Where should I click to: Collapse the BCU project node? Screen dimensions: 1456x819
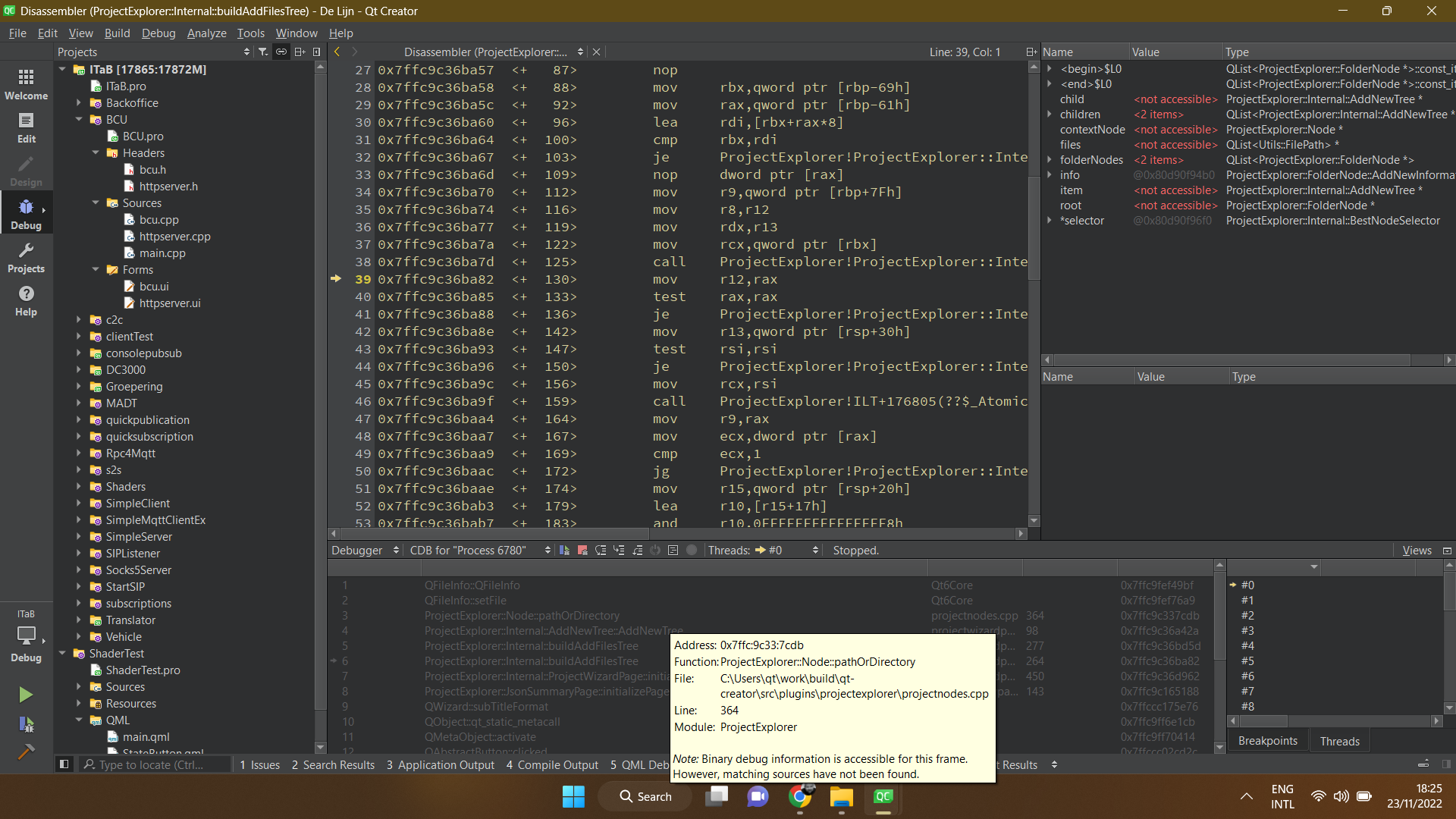[79, 119]
